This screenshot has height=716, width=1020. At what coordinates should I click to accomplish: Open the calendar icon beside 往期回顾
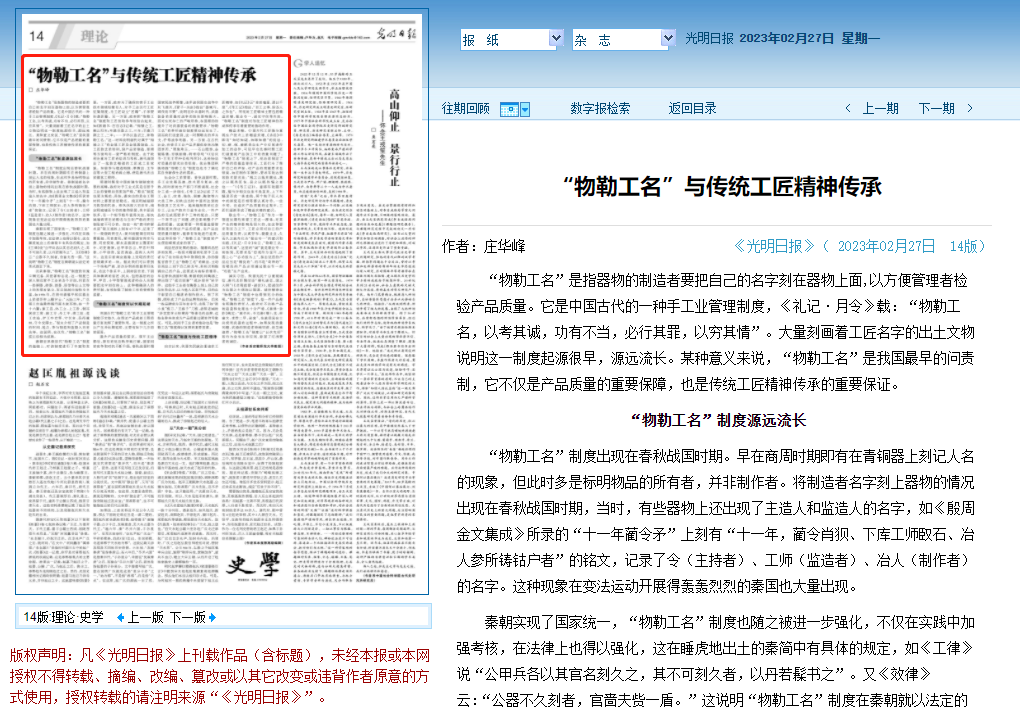(x=509, y=109)
